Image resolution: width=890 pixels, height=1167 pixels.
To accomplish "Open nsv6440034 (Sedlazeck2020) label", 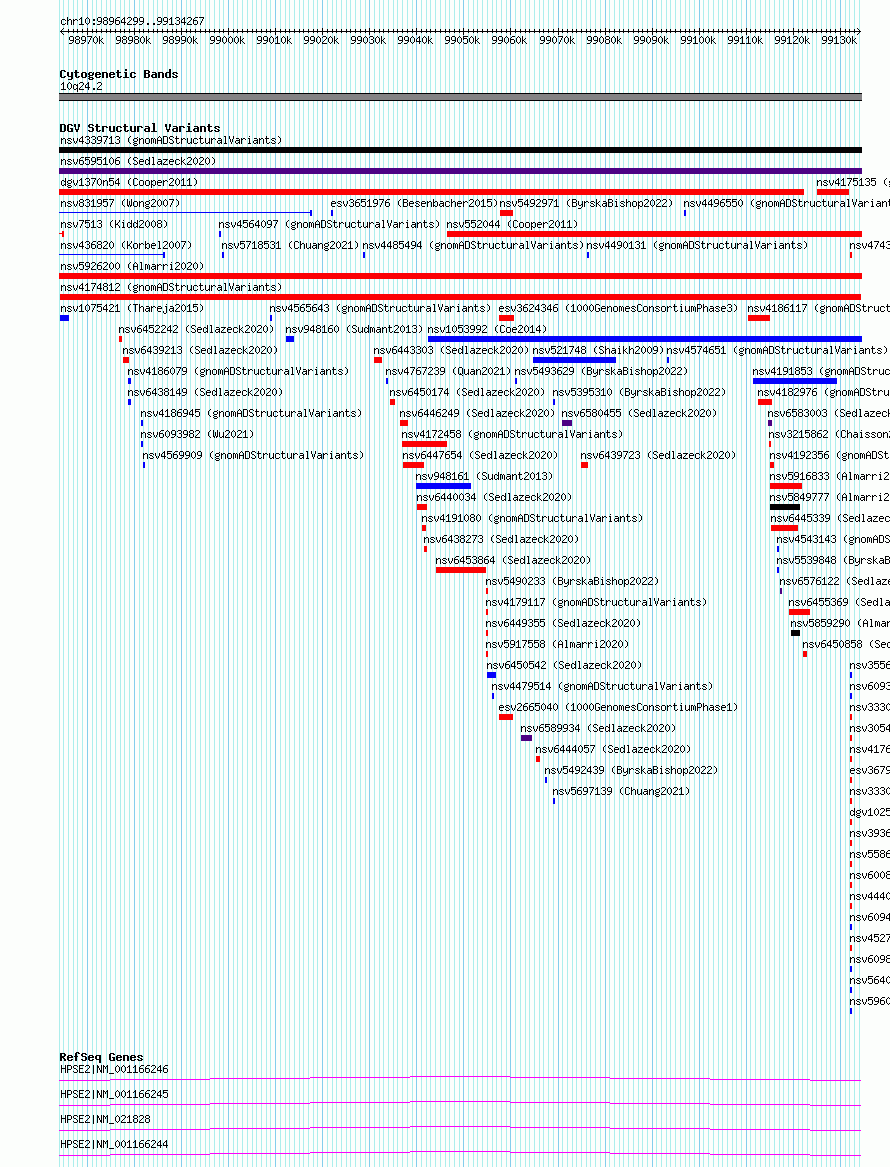I will 494,496.
